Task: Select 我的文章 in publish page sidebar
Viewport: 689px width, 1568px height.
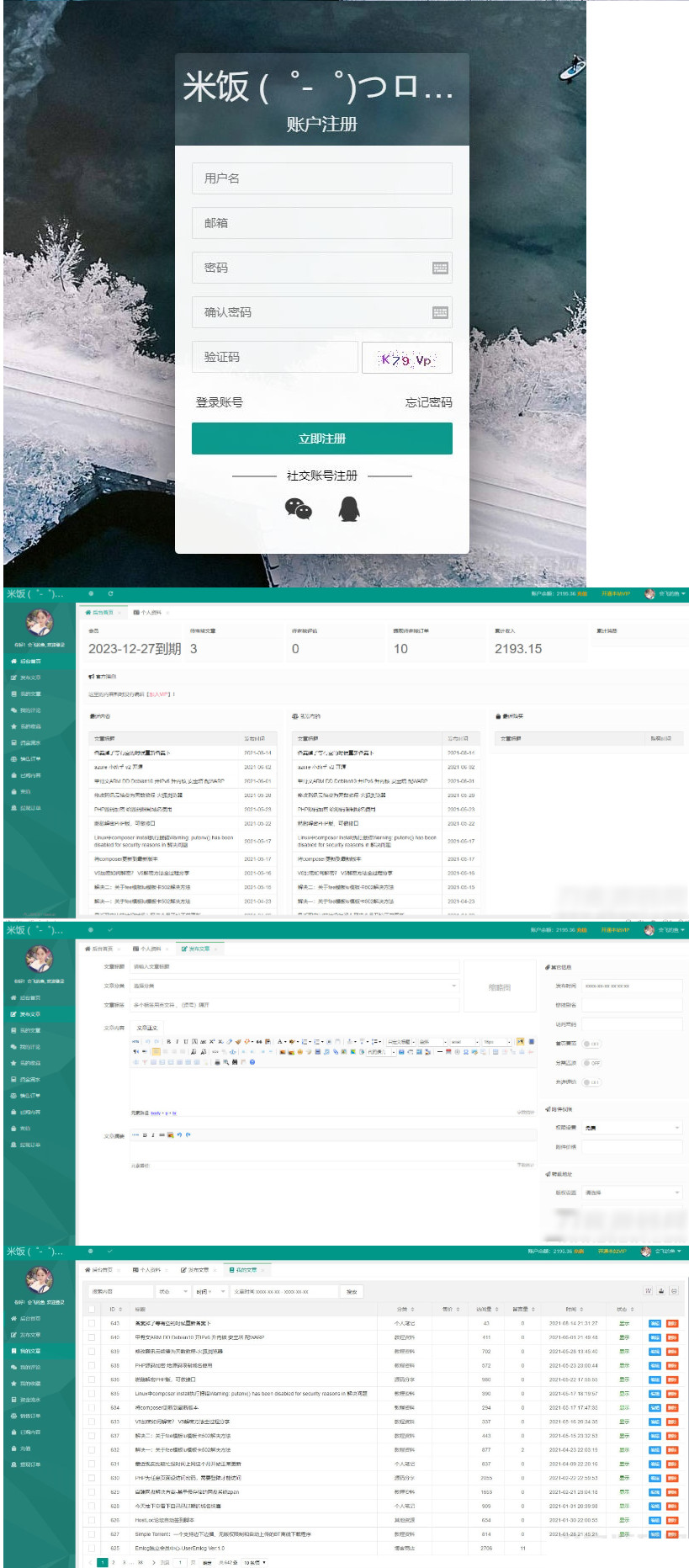Action: [30, 1030]
